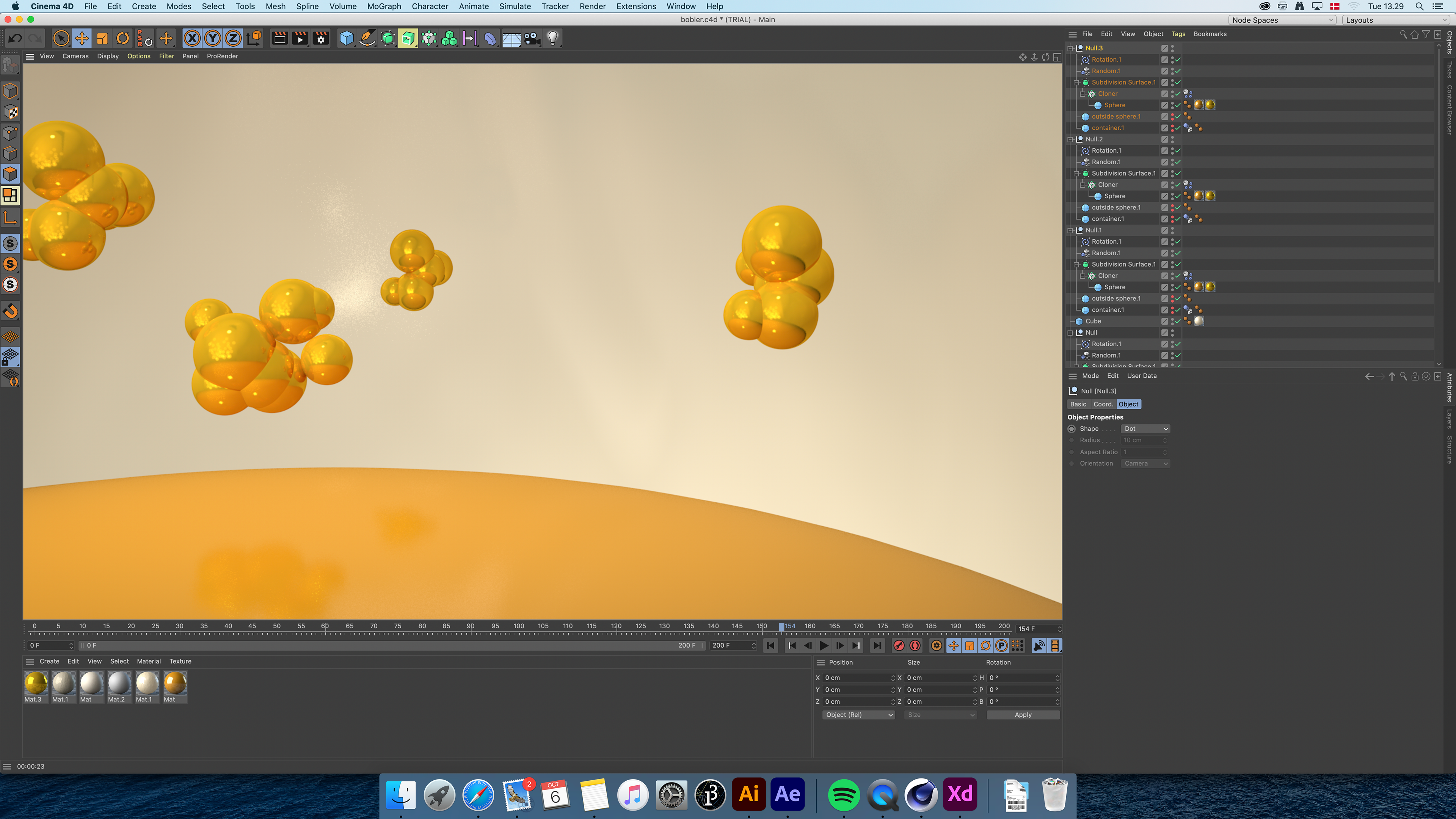Image resolution: width=1456 pixels, height=819 pixels.
Task: Select the Mat.3 material swatch
Action: click(x=36, y=683)
